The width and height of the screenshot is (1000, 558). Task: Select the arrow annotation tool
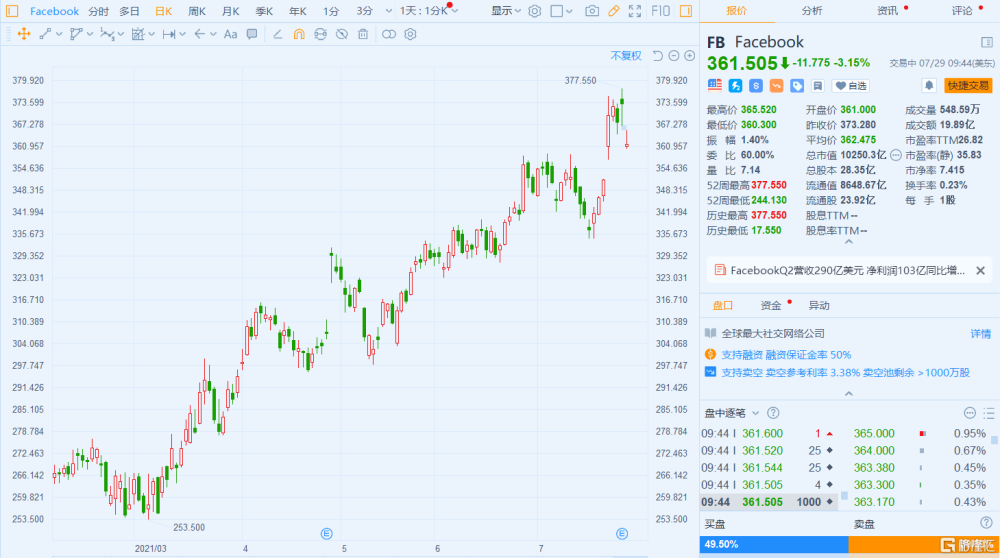[200, 34]
